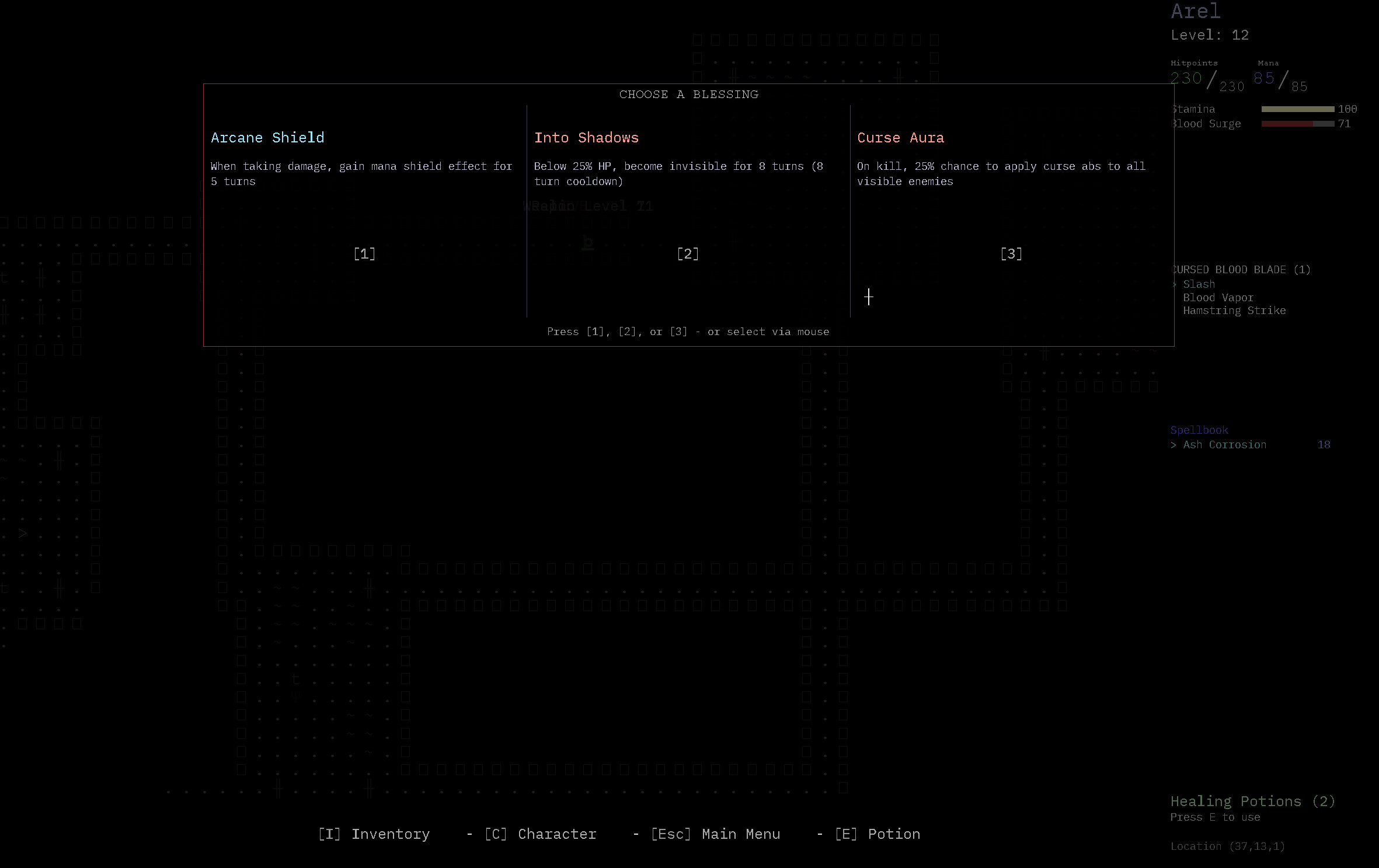The image size is (1379, 868).
Task: Click the [2] blessing key label
Action: (688, 254)
